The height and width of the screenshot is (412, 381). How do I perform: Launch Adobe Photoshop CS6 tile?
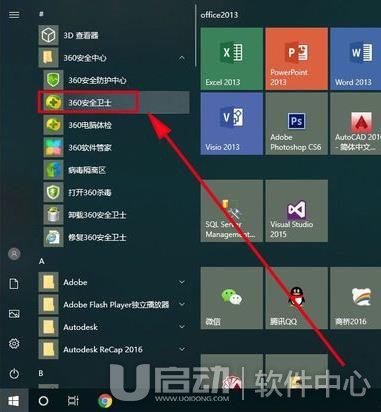click(297, 124)
